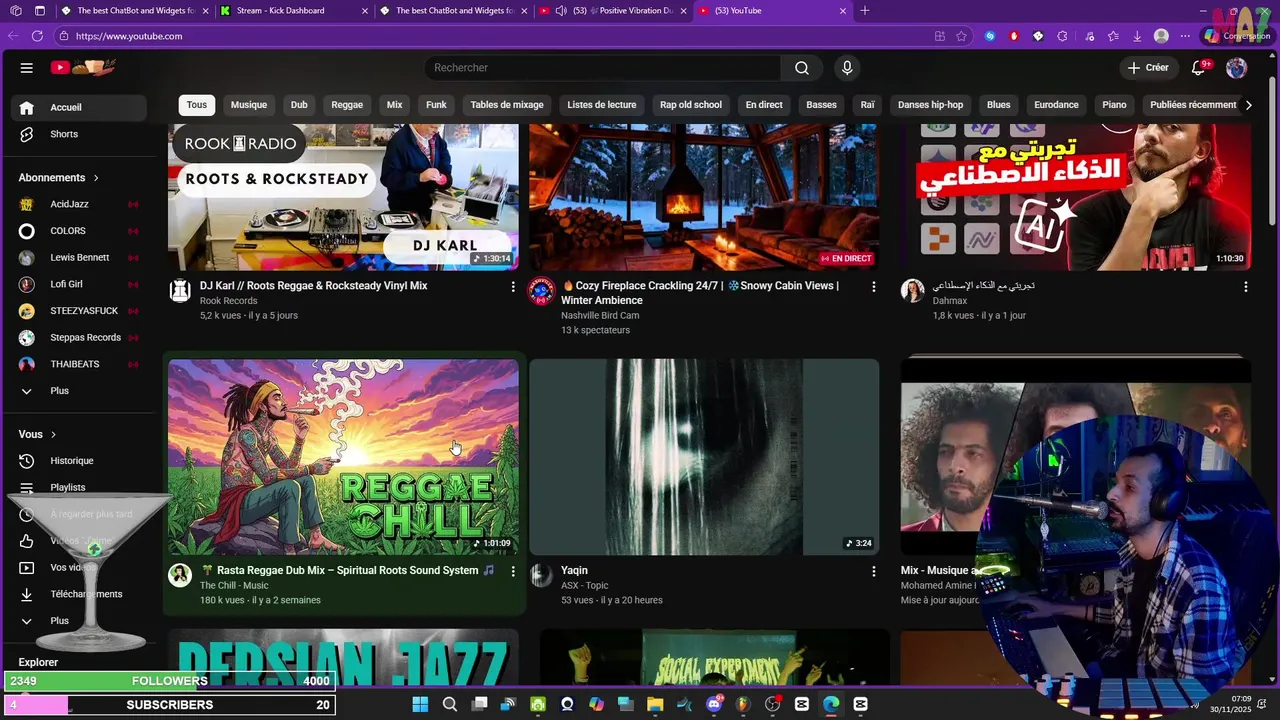Show more filter chips with right arrow
1280x720 pixels.
(1248, 105)
